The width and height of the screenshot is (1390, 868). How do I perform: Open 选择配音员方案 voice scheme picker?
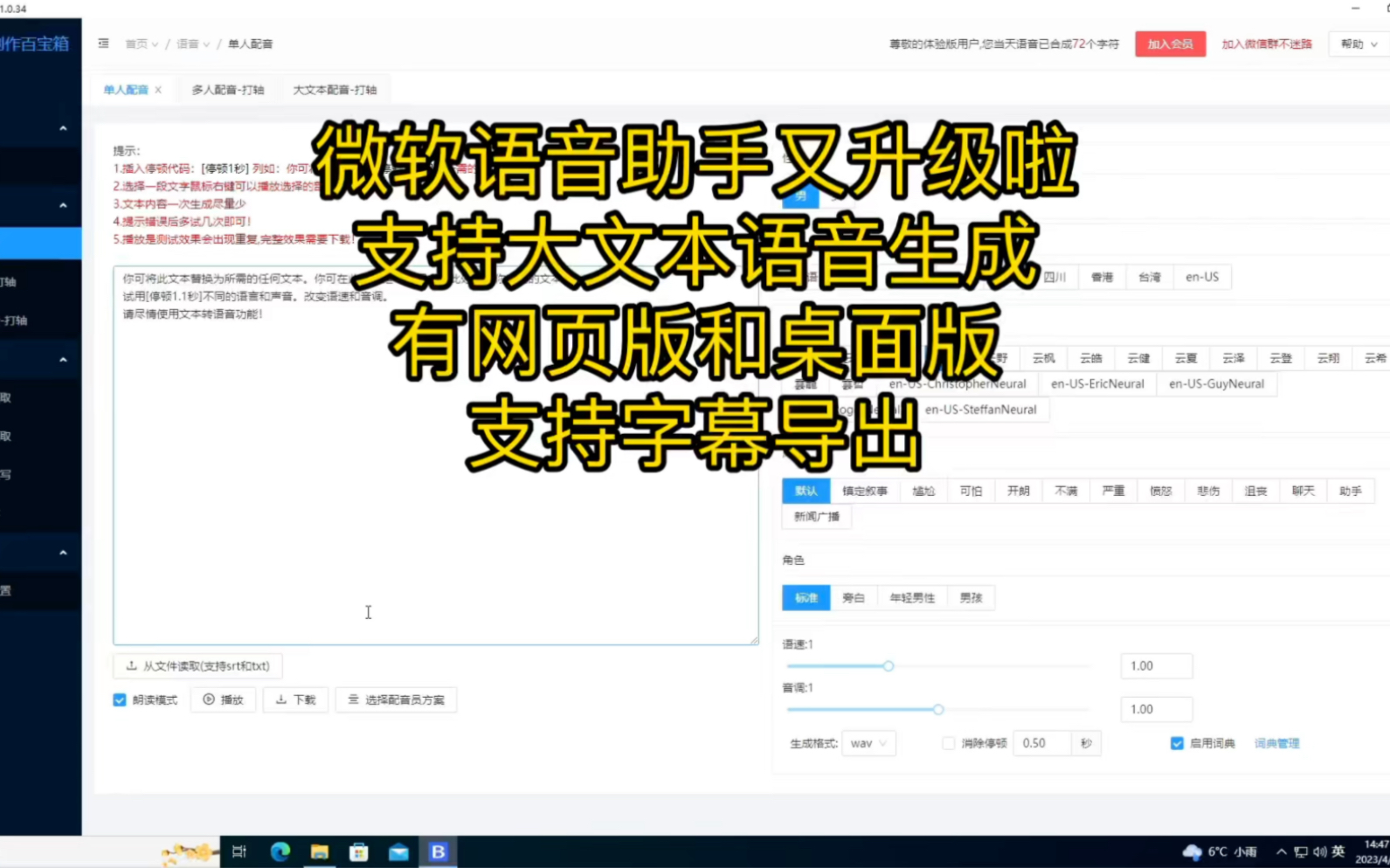coord(396,699)
